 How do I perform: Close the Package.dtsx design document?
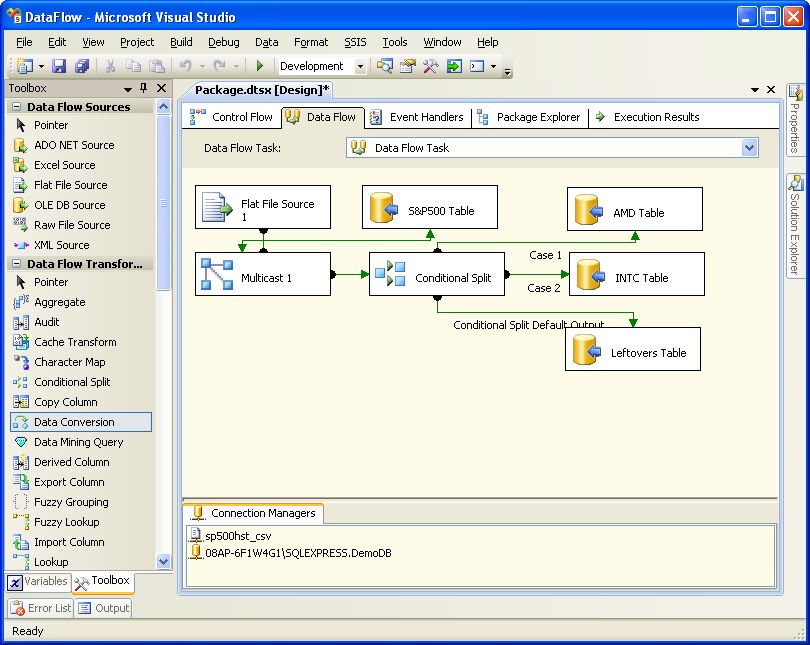point(771,90)
